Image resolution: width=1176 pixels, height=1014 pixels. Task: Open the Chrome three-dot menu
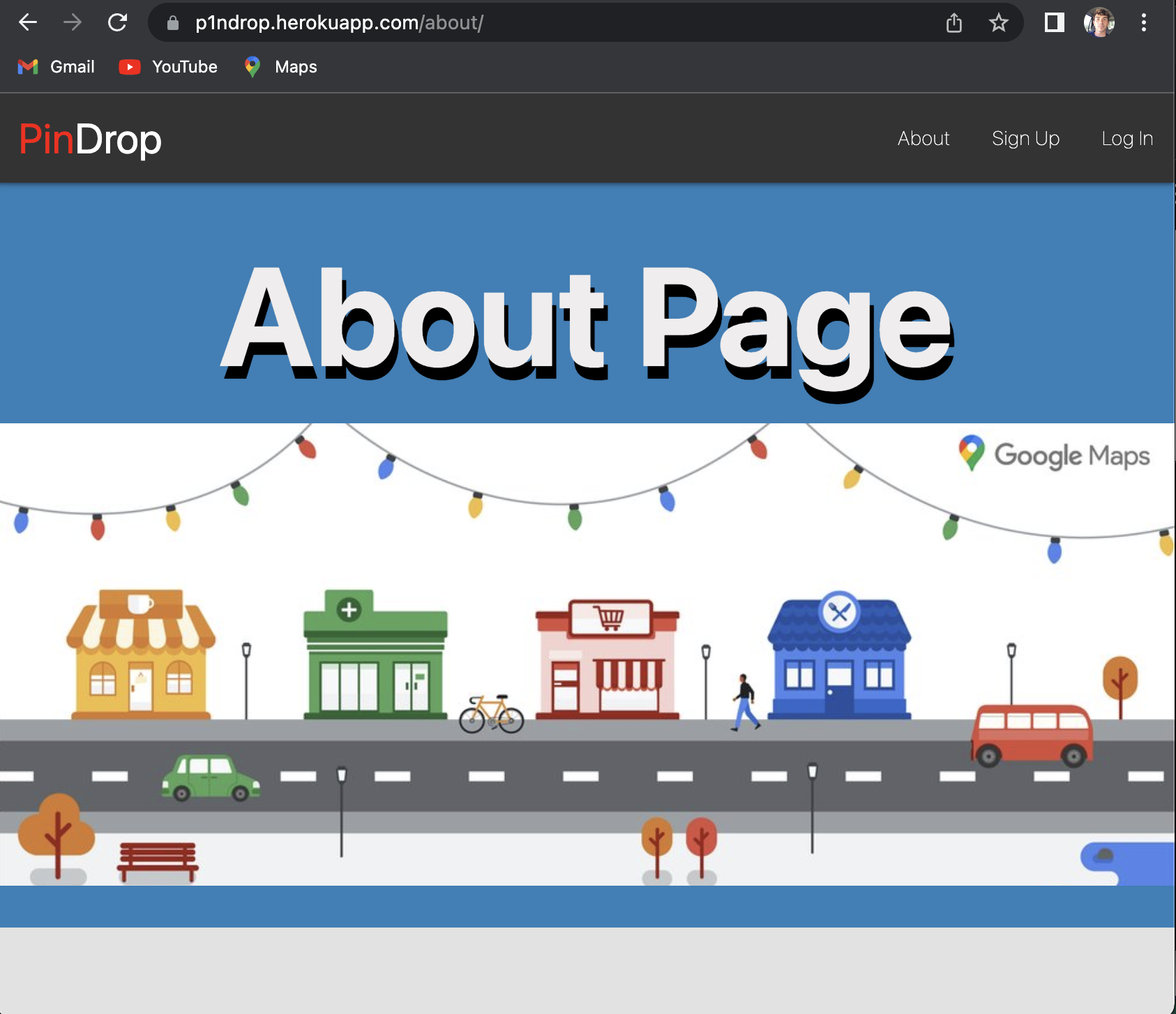point(1144,23)
